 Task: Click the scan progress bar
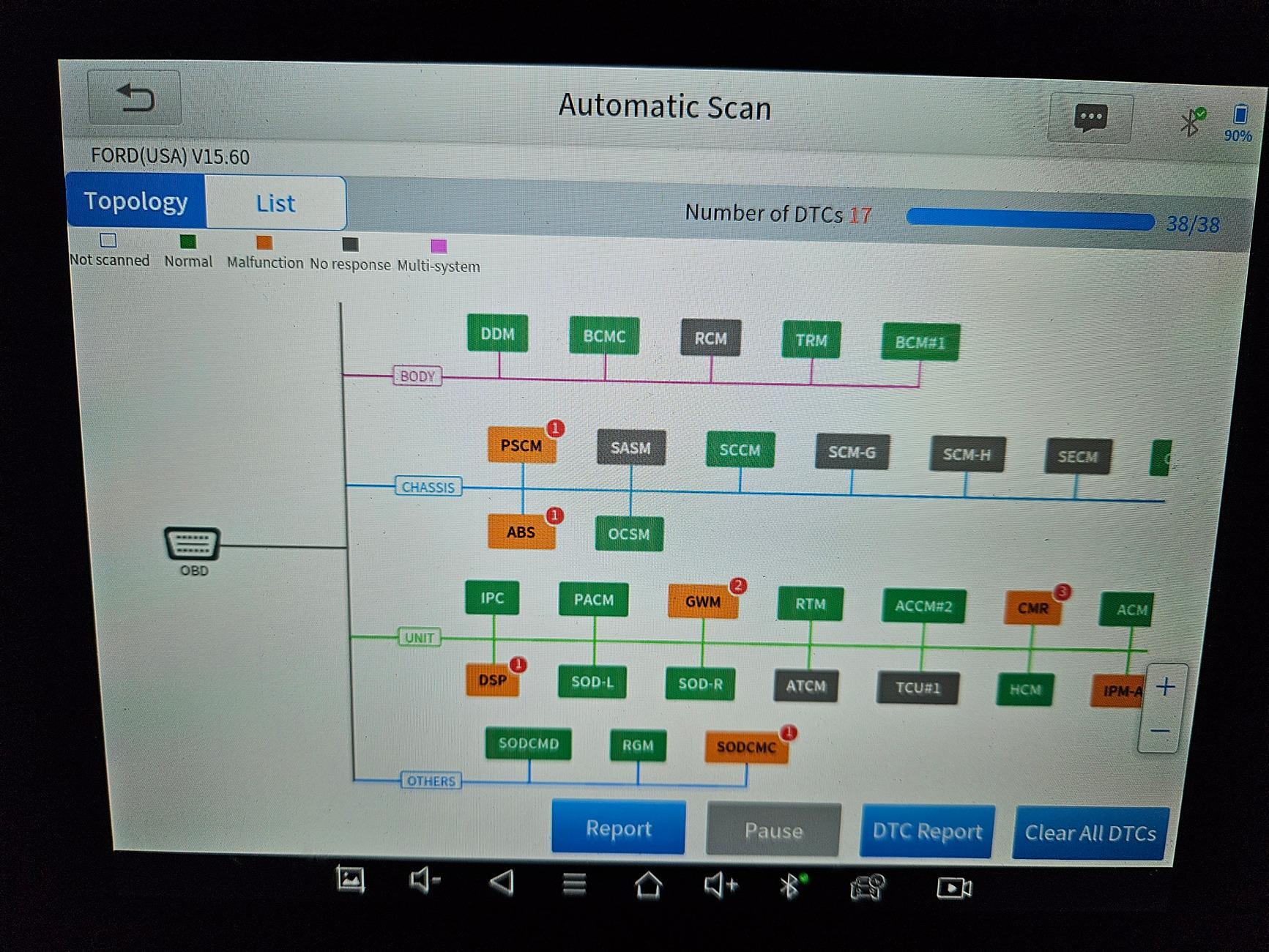tap(1030, 219)
